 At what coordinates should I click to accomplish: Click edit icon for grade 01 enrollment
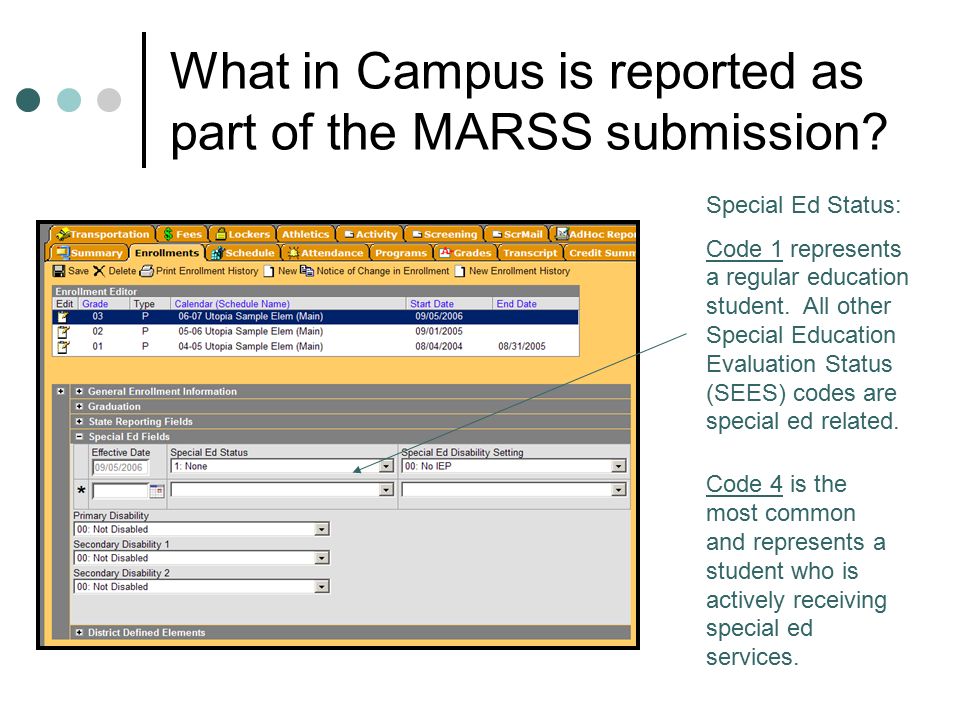(x=63, y=347)
